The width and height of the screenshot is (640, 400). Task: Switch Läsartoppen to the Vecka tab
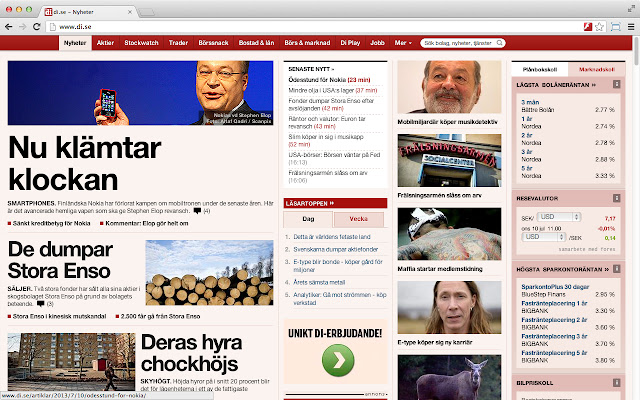click(359, 219)
